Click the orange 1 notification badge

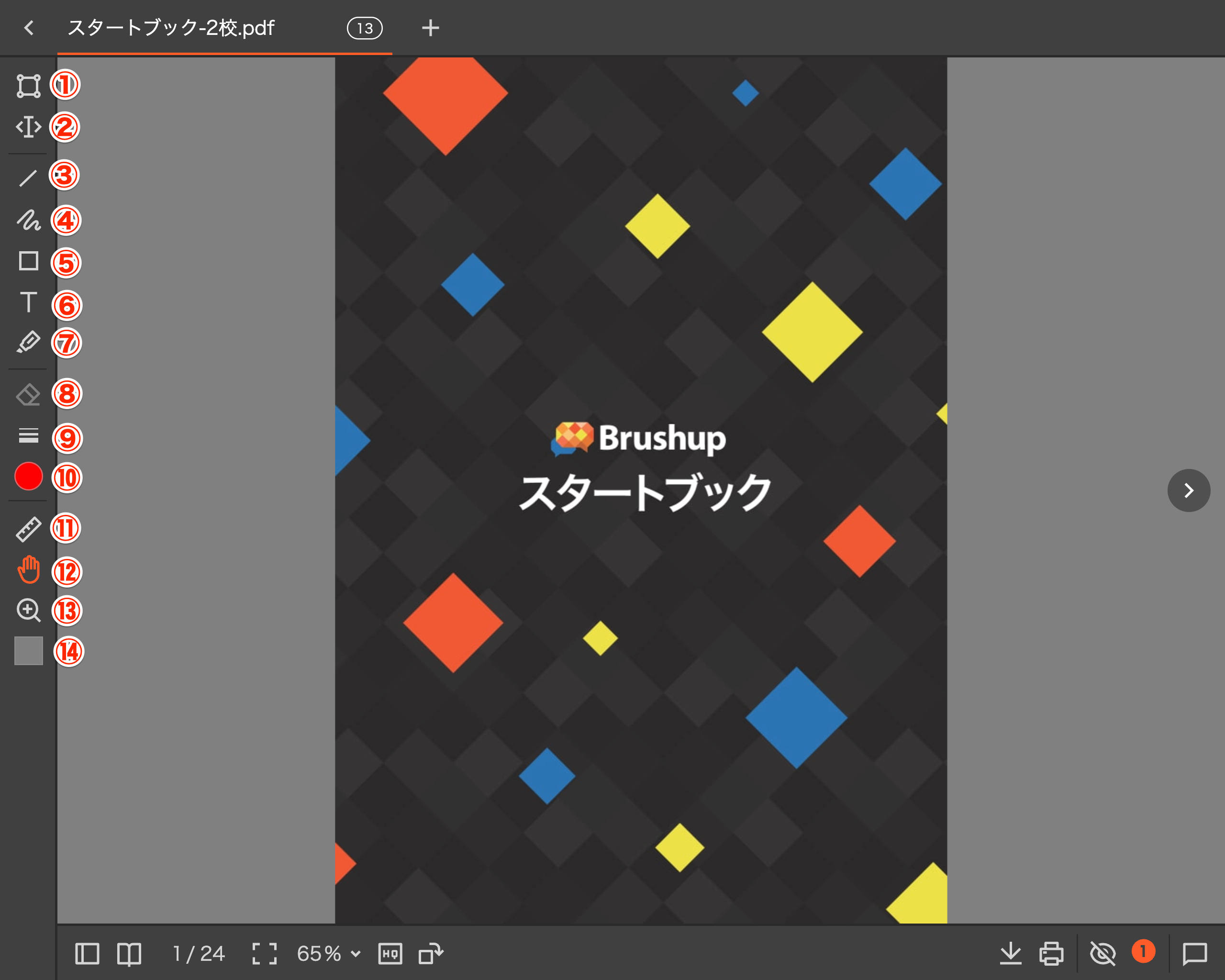1143,952
